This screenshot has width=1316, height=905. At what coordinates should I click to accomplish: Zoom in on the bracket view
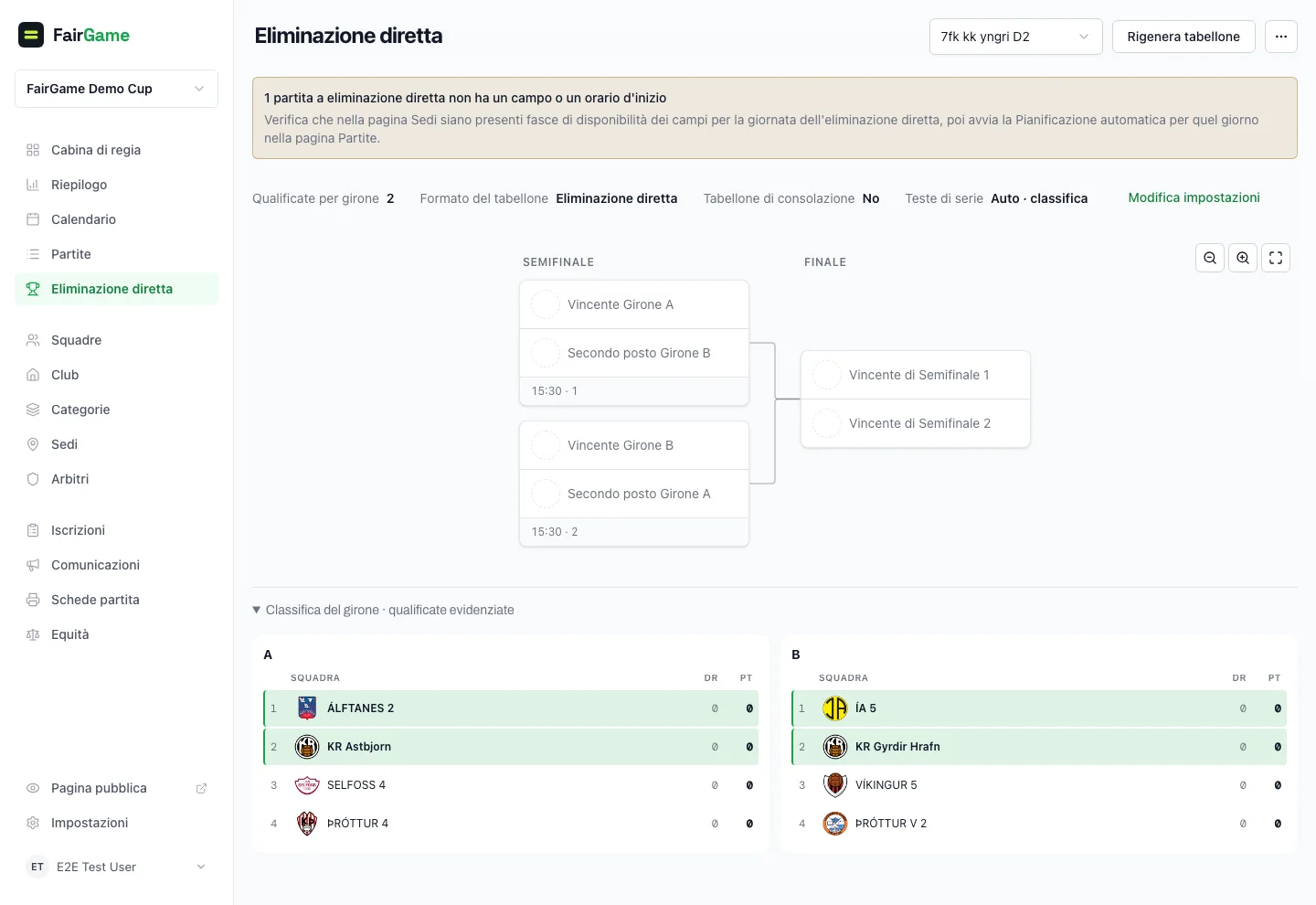point(1243,258)
